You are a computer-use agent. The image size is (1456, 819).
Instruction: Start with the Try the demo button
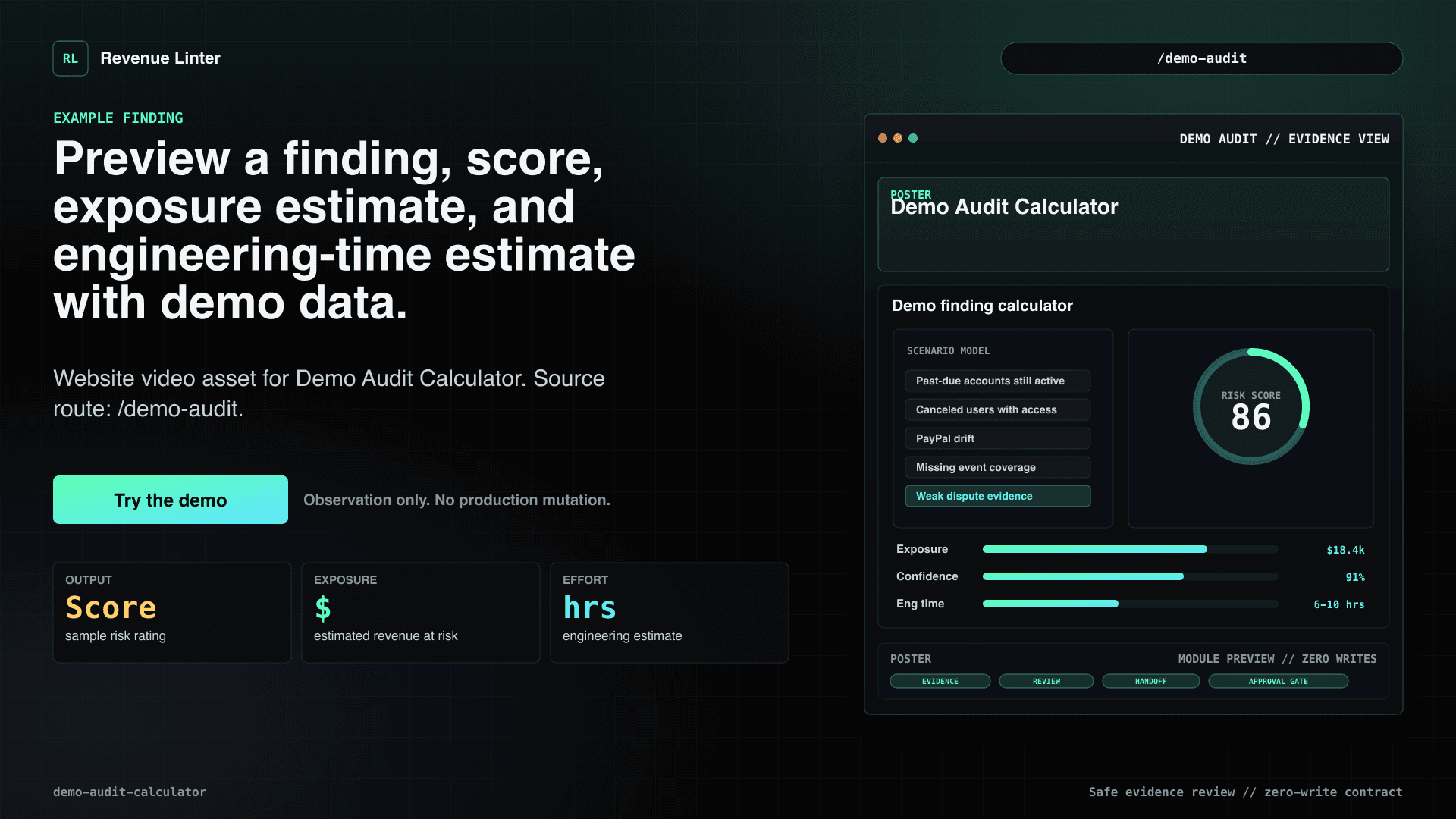click(171, 500)
